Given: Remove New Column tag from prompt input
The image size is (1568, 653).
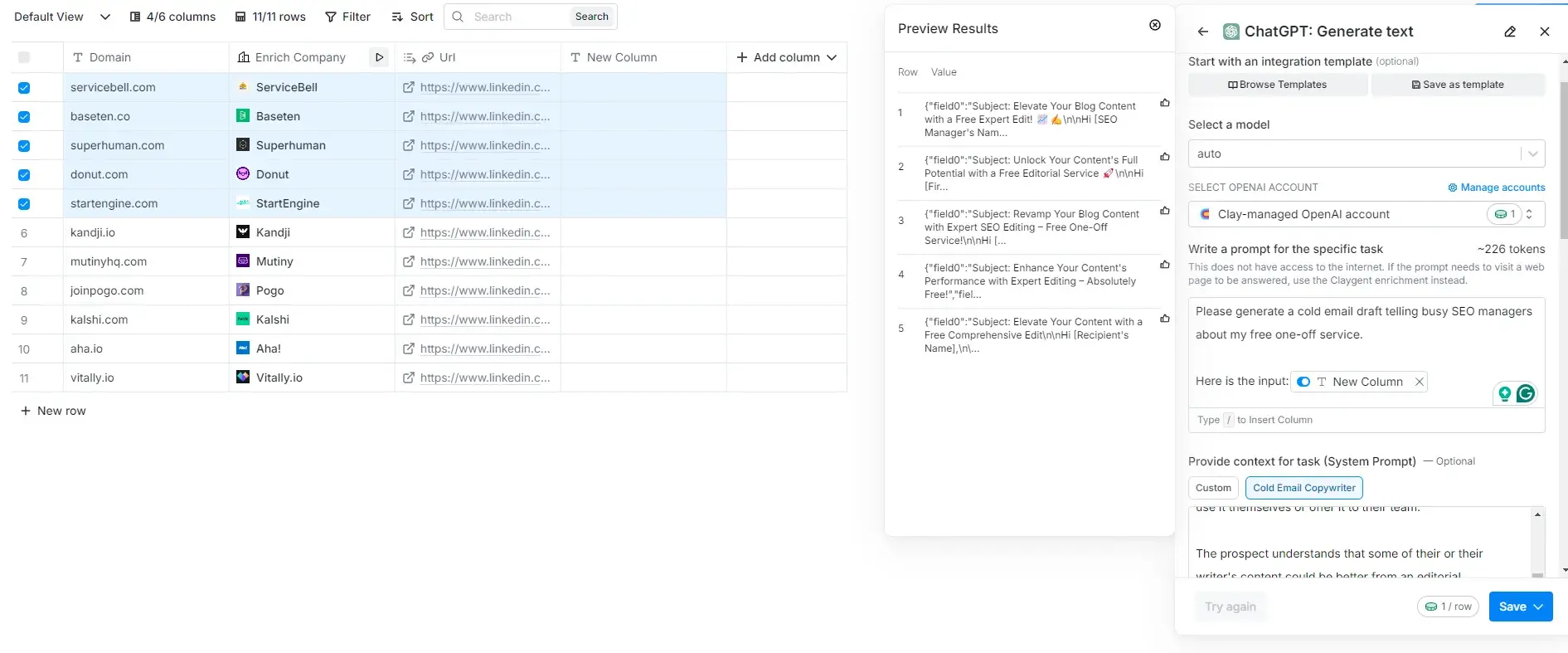Looking at the screenshot, I should click(x=1419, y=382).
